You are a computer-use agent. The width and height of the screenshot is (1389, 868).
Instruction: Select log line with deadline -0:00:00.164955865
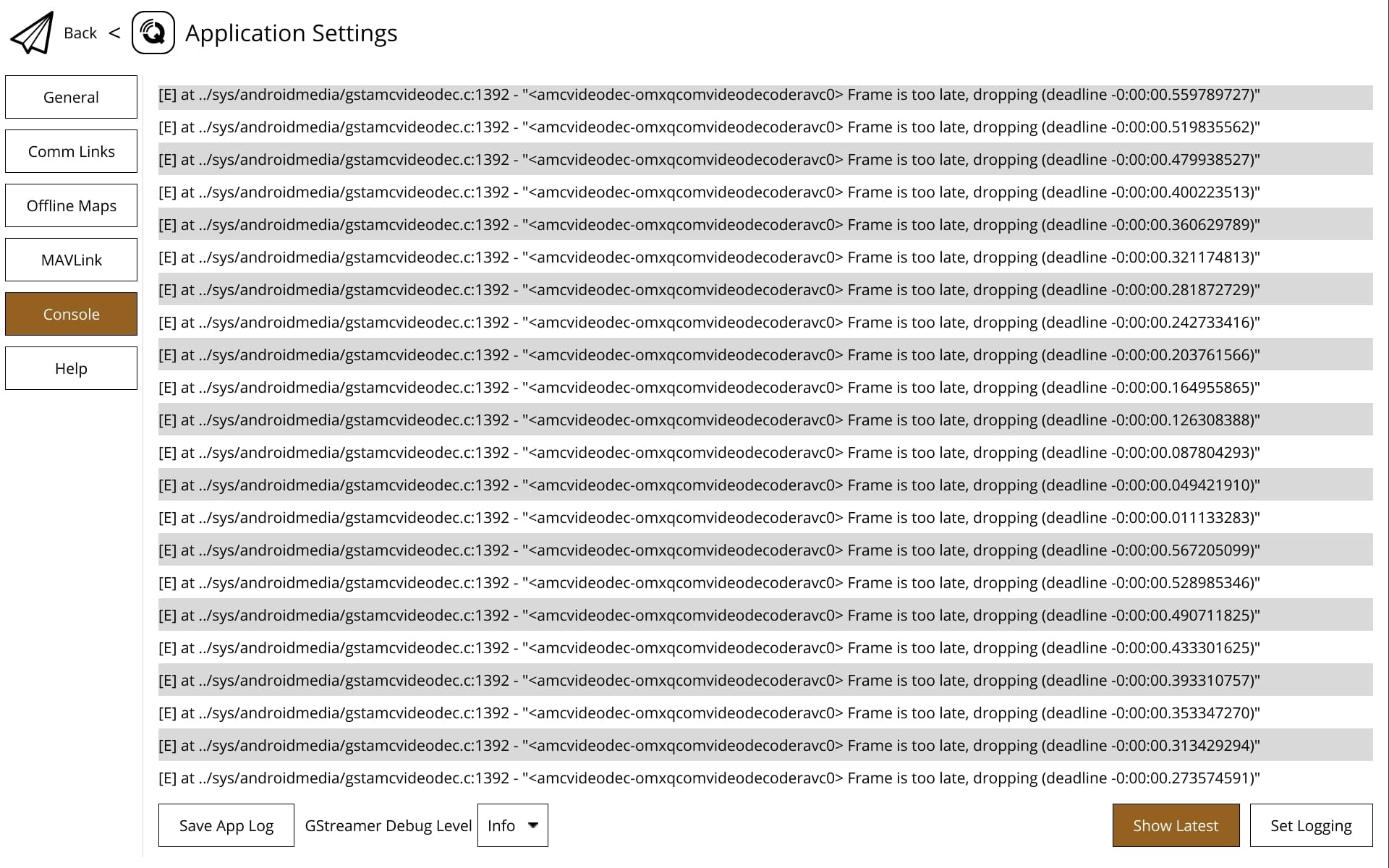point(765,388)
